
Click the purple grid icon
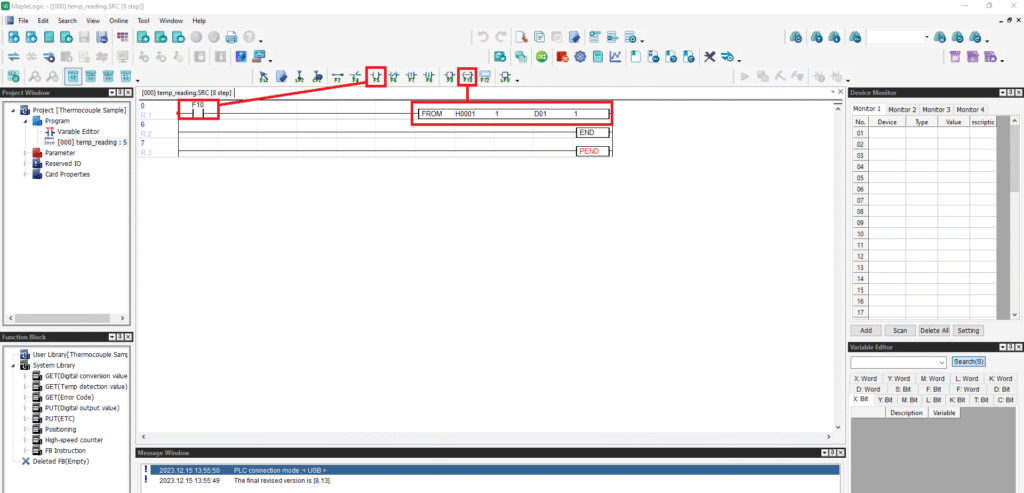[x=121, y=37]
